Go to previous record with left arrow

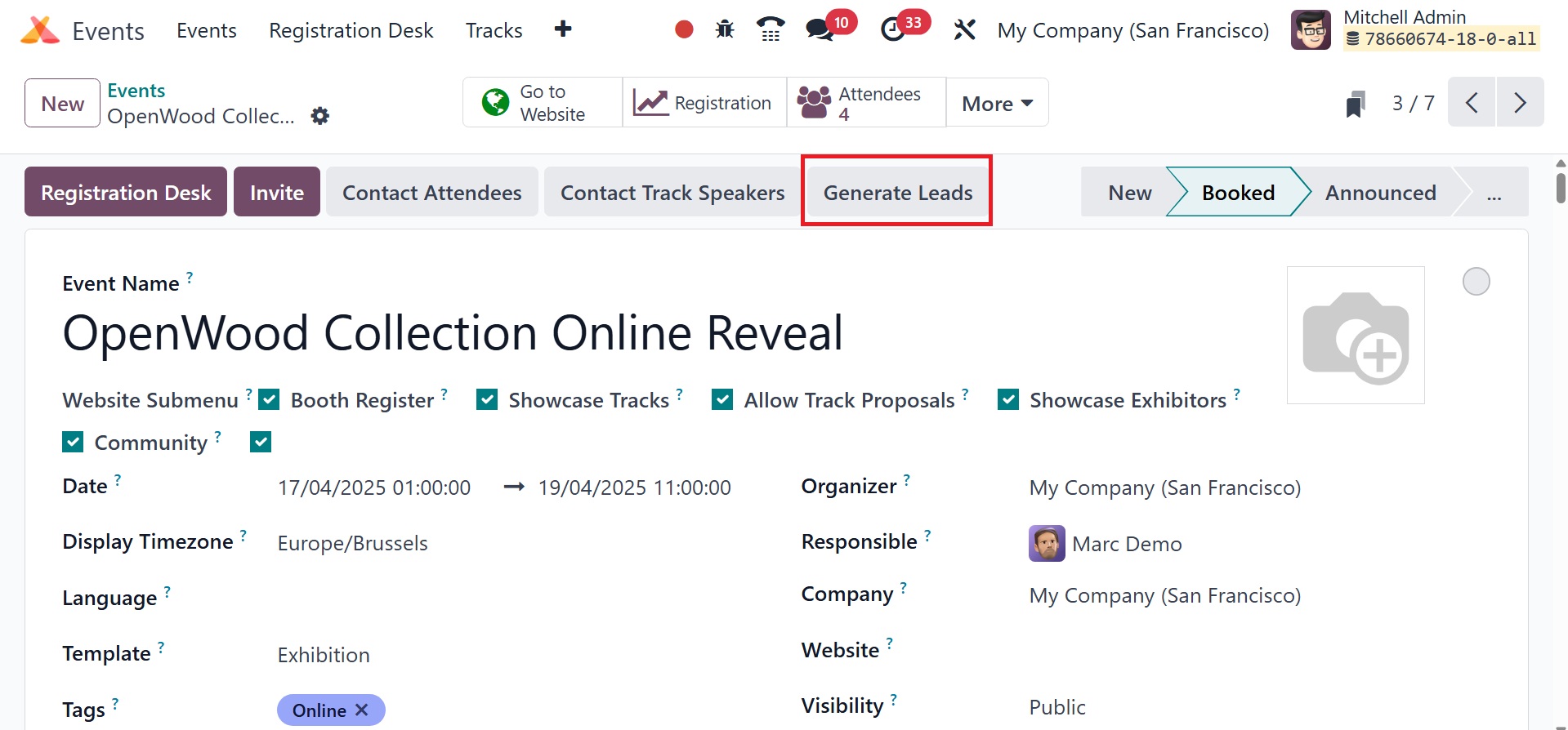(x=1472, y=102)
